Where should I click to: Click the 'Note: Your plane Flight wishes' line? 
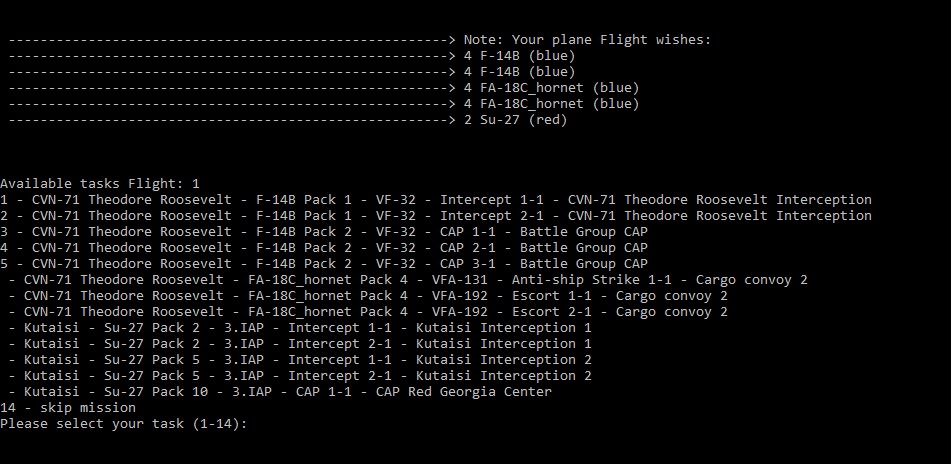pyautogui.click(x=360, y=40)
